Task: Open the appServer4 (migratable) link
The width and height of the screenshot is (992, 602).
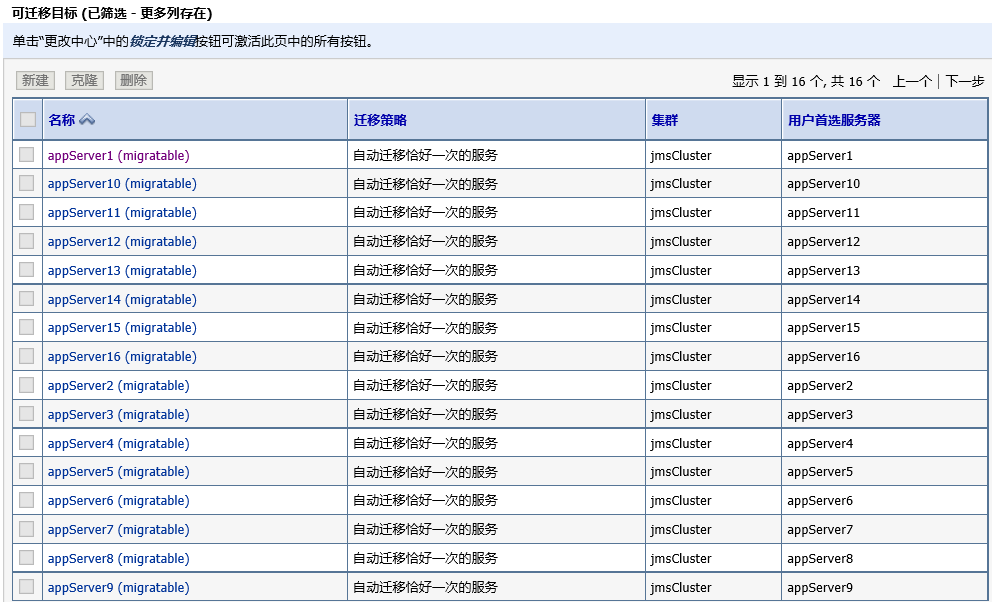Action: [x=119, y=444]
